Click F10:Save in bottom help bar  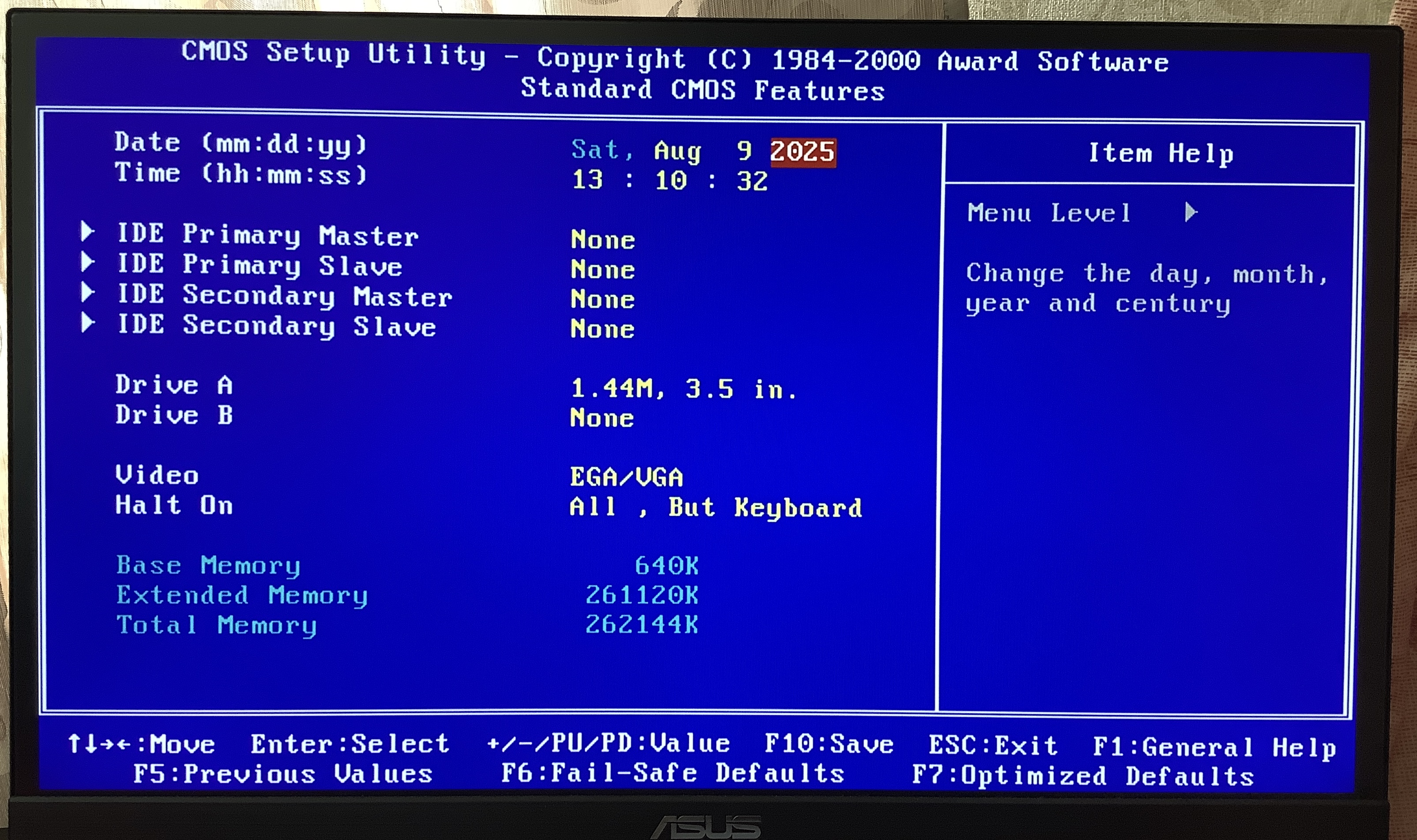[x=829, y=744]
